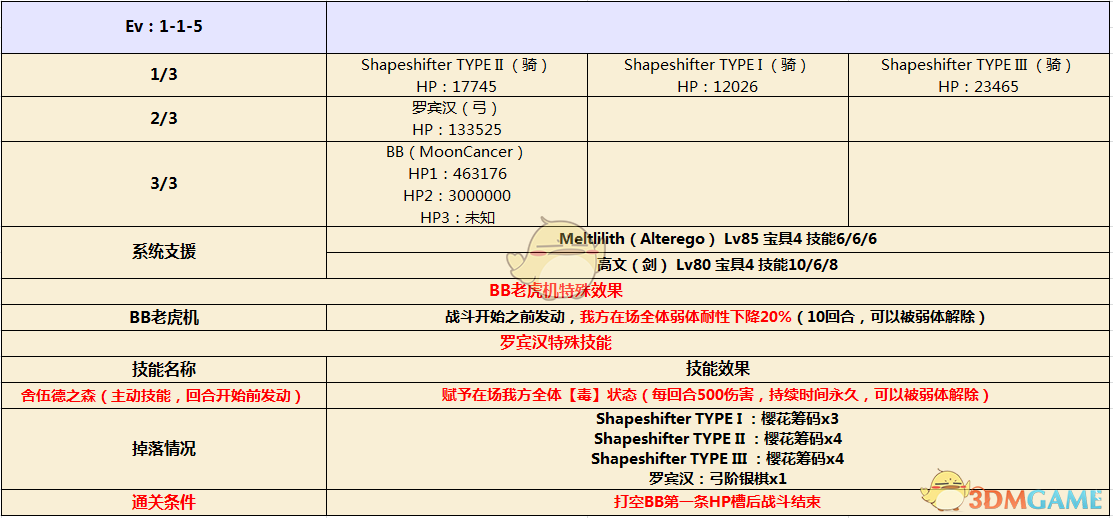Viewport: 1113px width, 518px height.
Task: Click the 'HP1：463176' value
Action: pyautogui.click(x=456, y=174)
